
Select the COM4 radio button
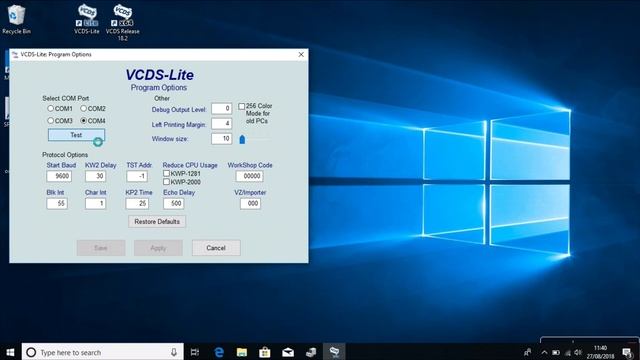[x=84, y=121]
